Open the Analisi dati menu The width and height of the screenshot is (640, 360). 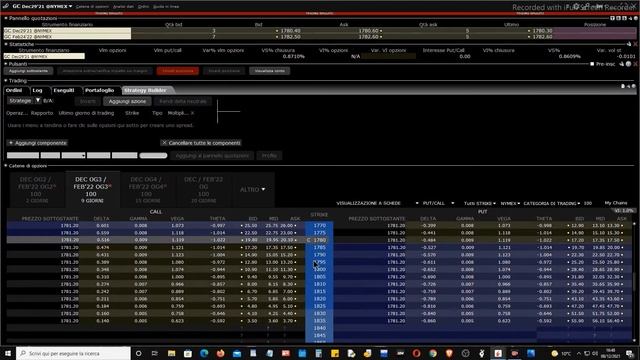tap(123, 7)
